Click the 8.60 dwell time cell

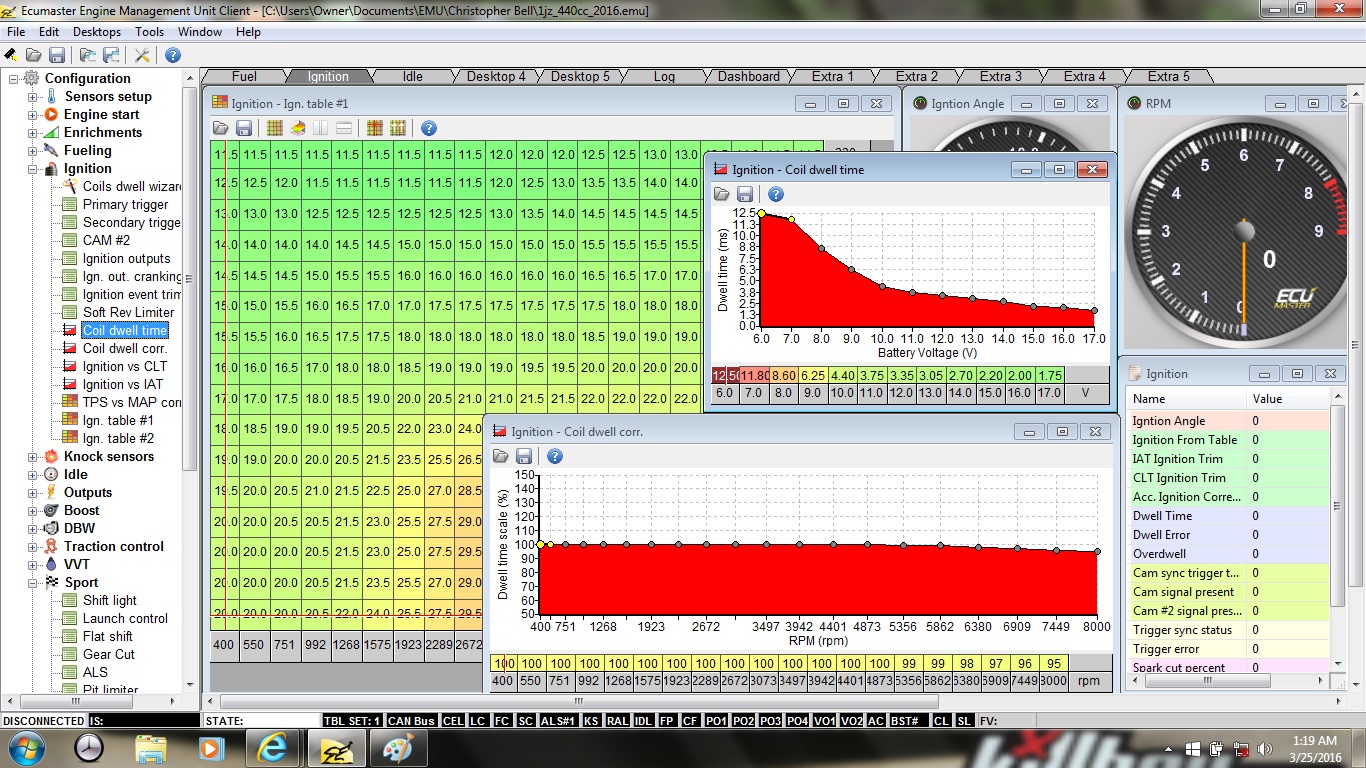782,375
